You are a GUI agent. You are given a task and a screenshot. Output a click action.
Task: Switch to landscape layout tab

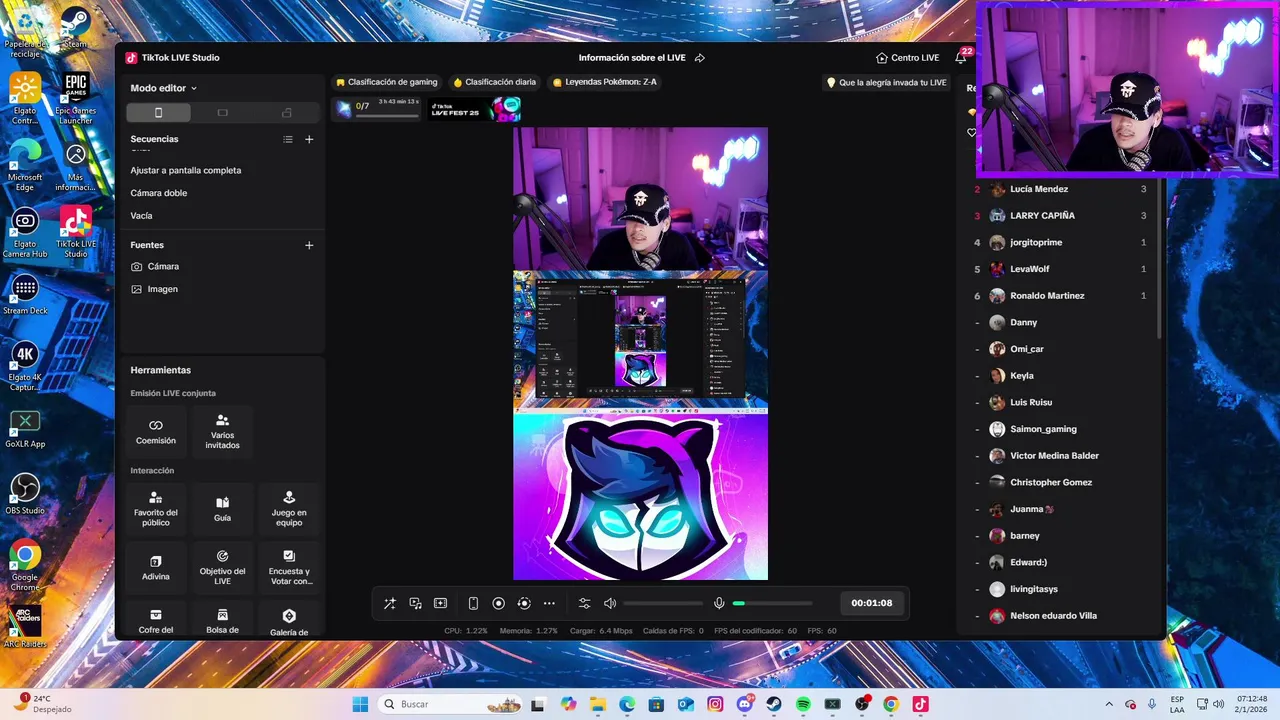(x=222, y=112)
